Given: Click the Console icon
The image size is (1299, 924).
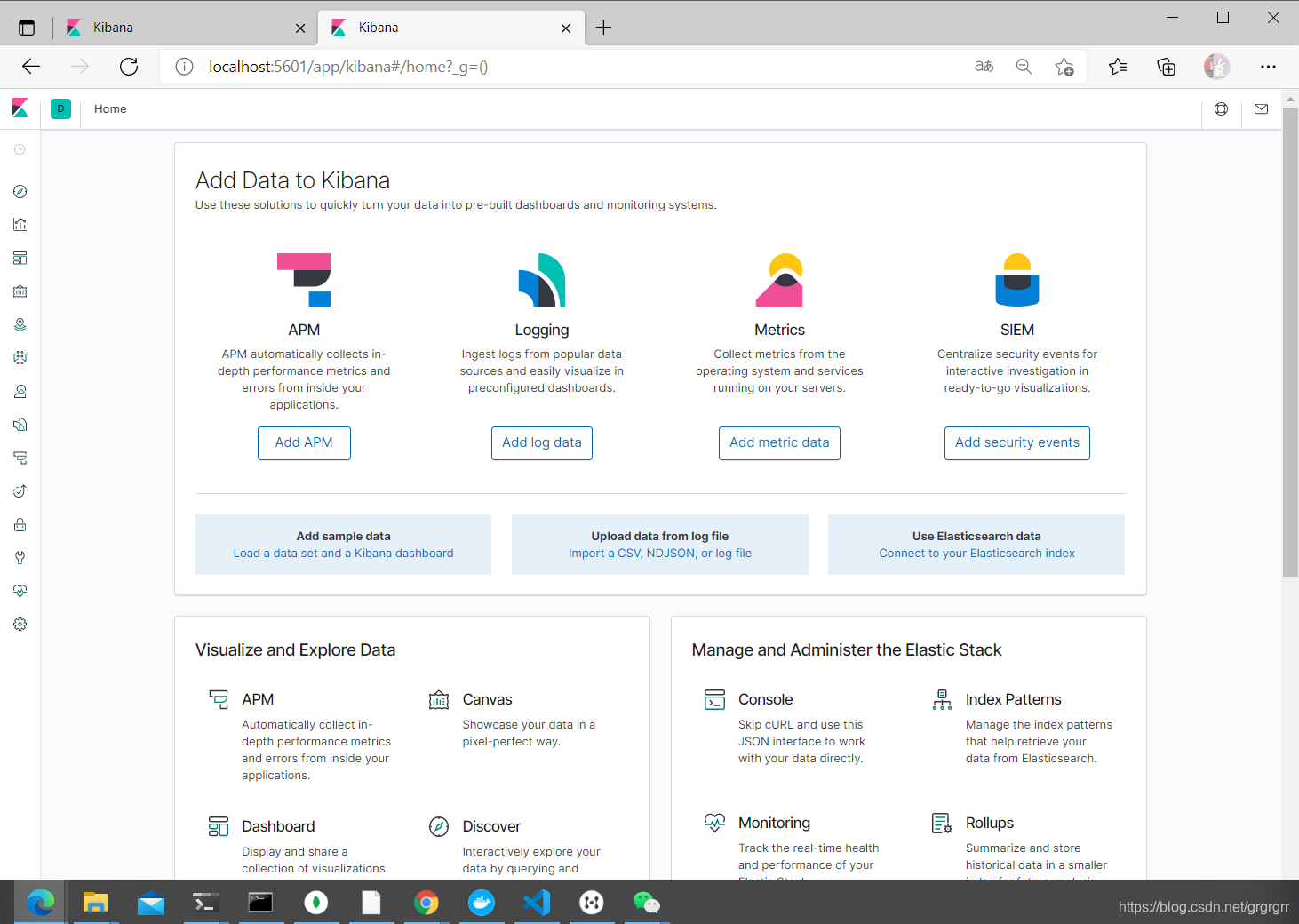Looking at the screenshot, I should pos(714,700).
